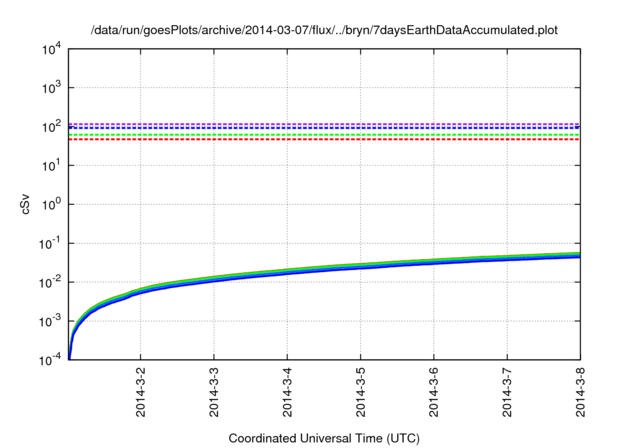
Task: Click the 10^2 y-axis tick label
Action: (x=52, y=127)
